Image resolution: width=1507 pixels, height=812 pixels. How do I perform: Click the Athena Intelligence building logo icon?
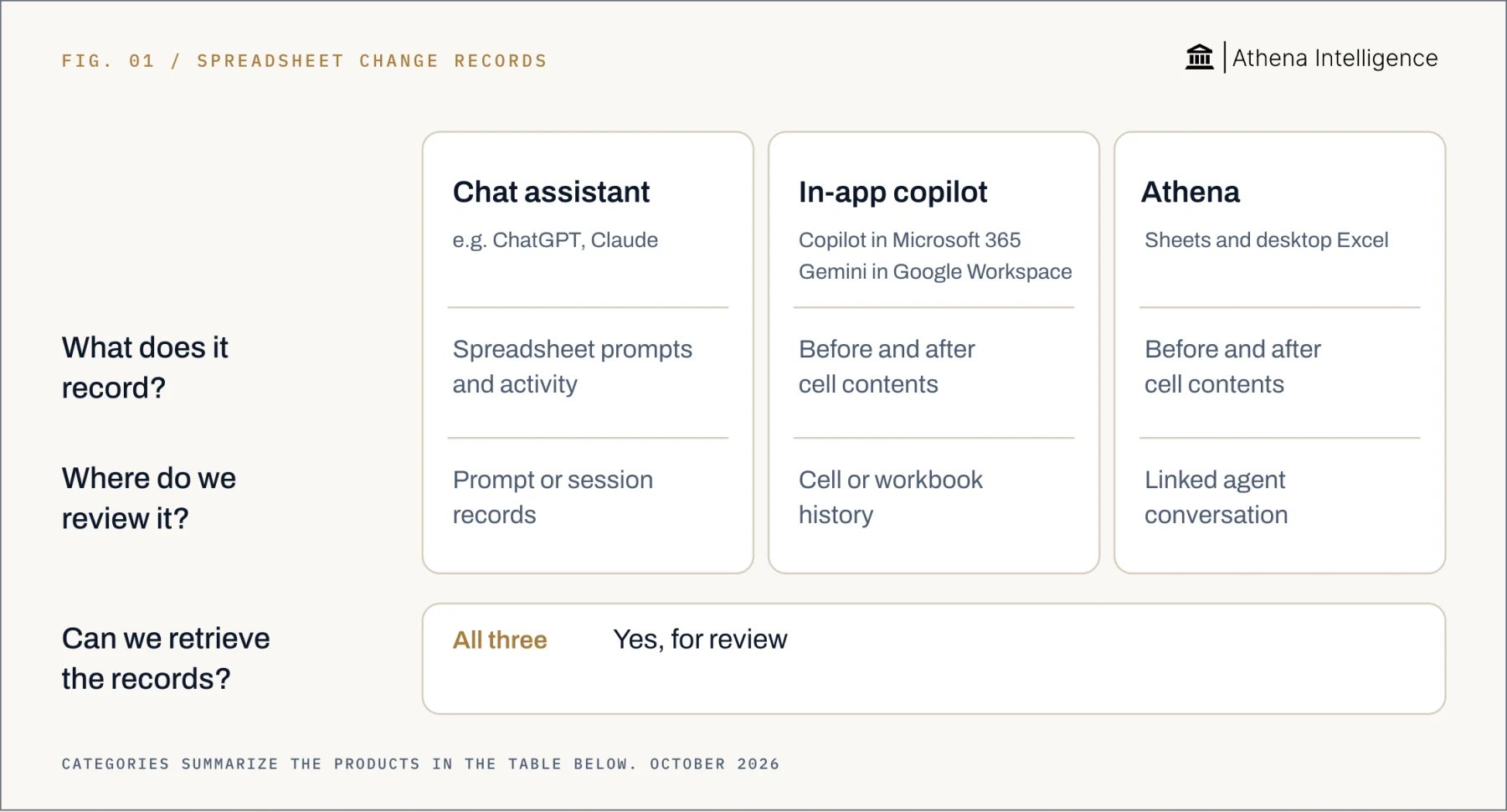point(1199,57)
